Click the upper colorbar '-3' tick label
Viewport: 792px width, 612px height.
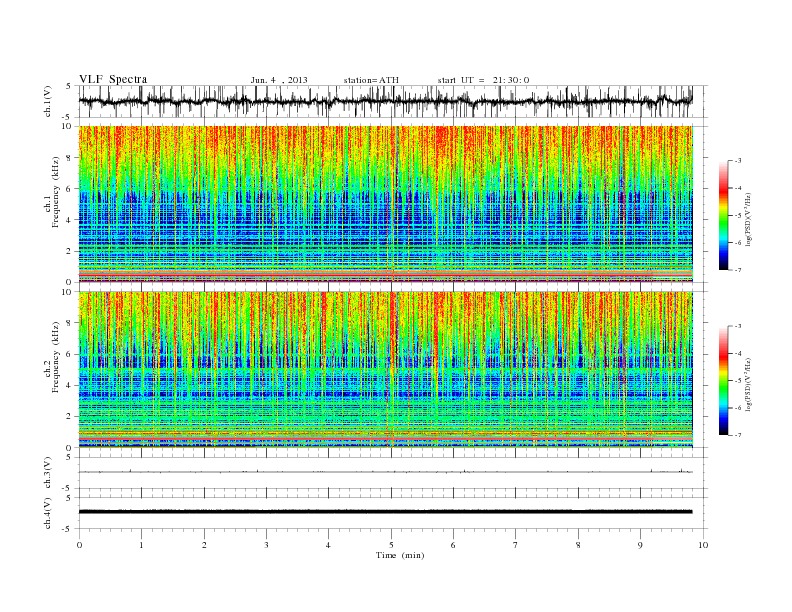pos(738,161)
